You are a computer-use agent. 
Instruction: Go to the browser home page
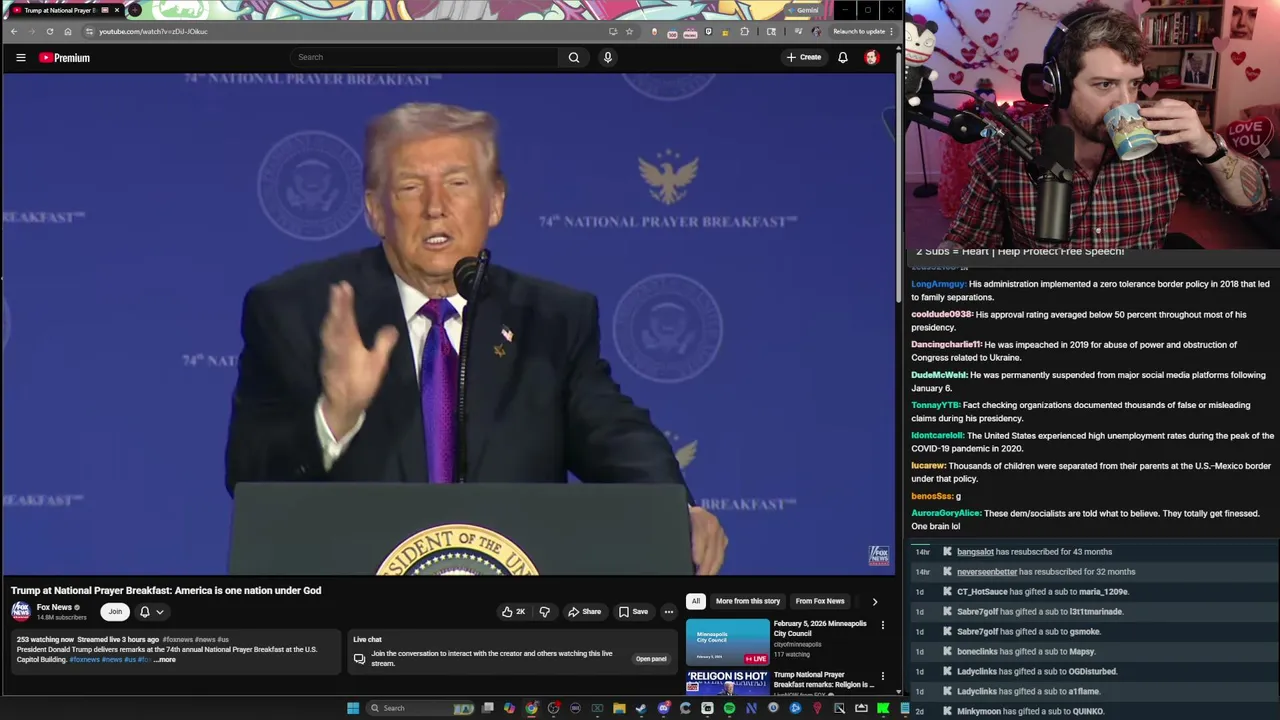(x=68, y=31)
